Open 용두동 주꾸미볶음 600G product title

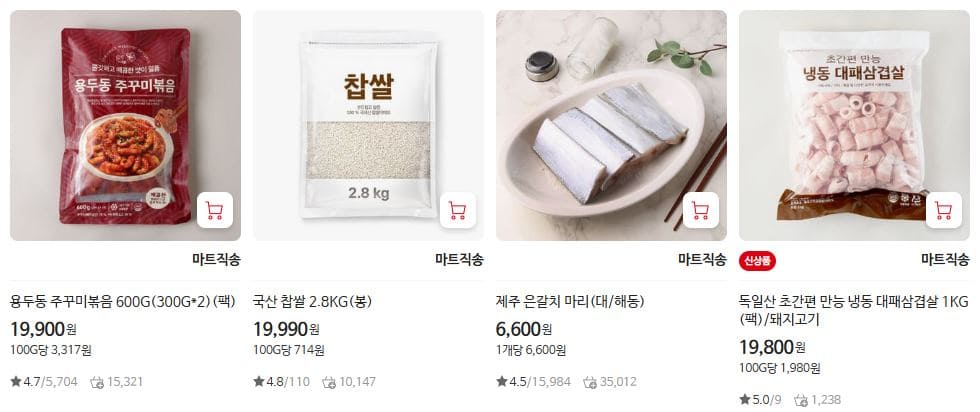click(122, 301)
